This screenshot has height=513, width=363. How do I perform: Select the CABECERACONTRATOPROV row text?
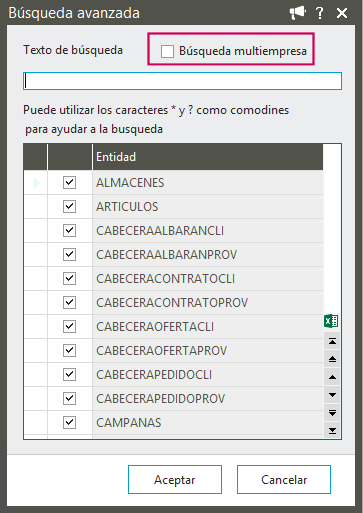tap(172, 303)
